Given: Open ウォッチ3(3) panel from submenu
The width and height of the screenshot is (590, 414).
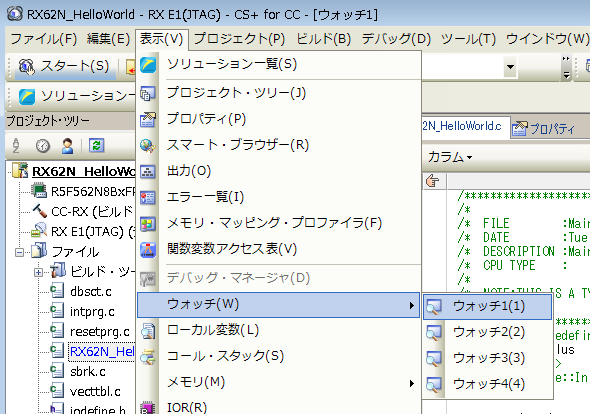Looking at the screenshot, I should [488, 358].
